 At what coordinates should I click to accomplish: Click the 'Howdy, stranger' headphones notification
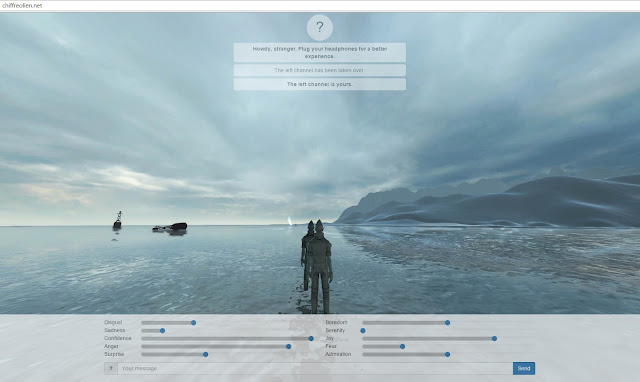320,52
